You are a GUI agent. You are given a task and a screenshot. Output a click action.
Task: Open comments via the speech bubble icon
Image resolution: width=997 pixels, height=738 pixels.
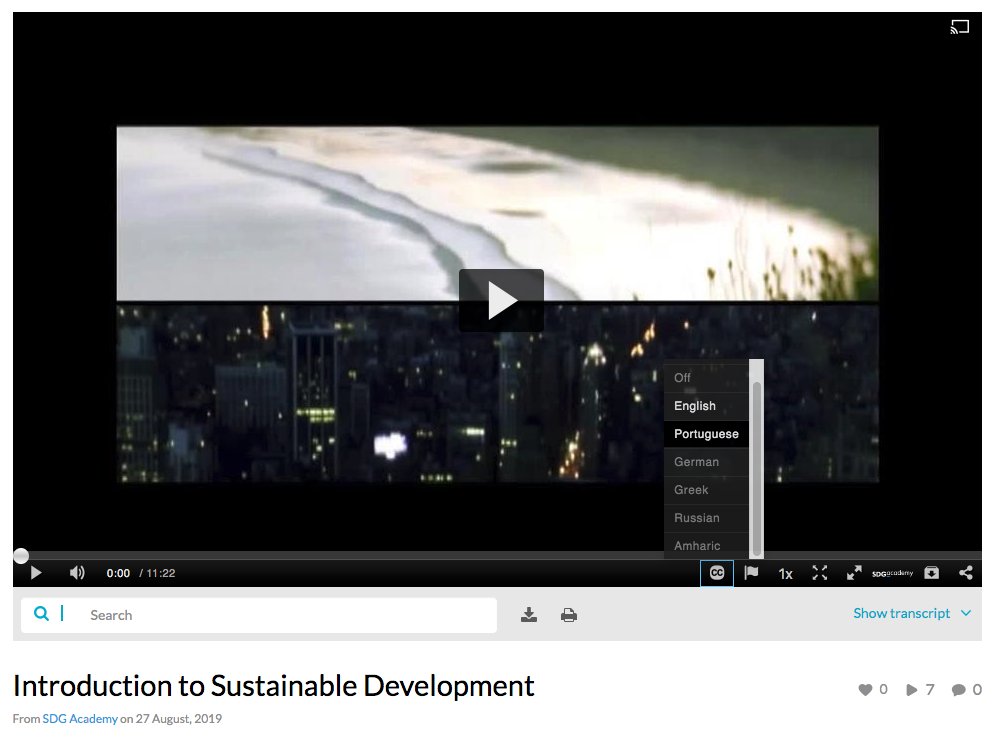coord(959,690)
